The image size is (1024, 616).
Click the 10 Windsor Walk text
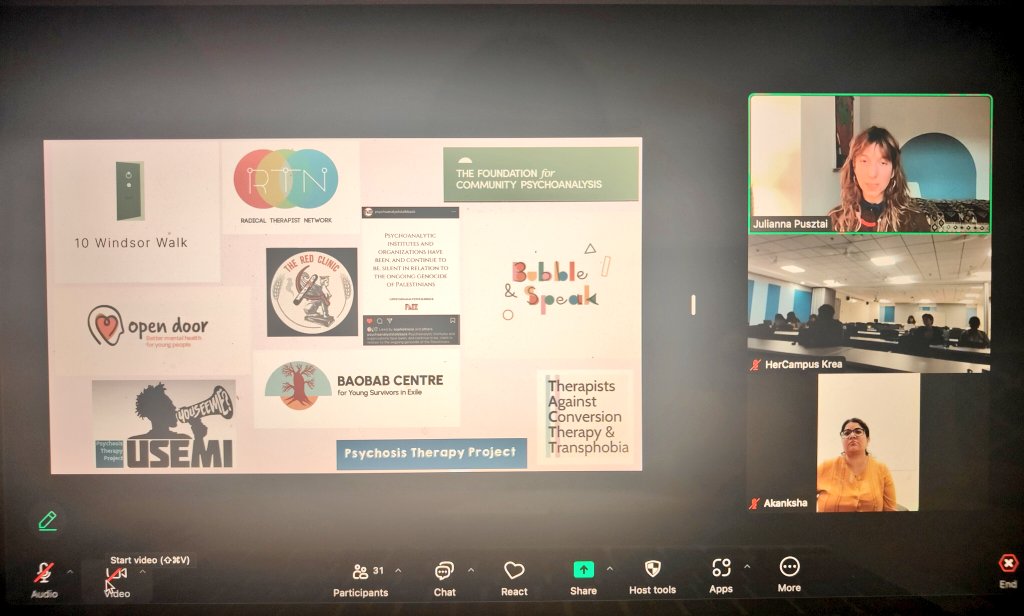[131, 242]
